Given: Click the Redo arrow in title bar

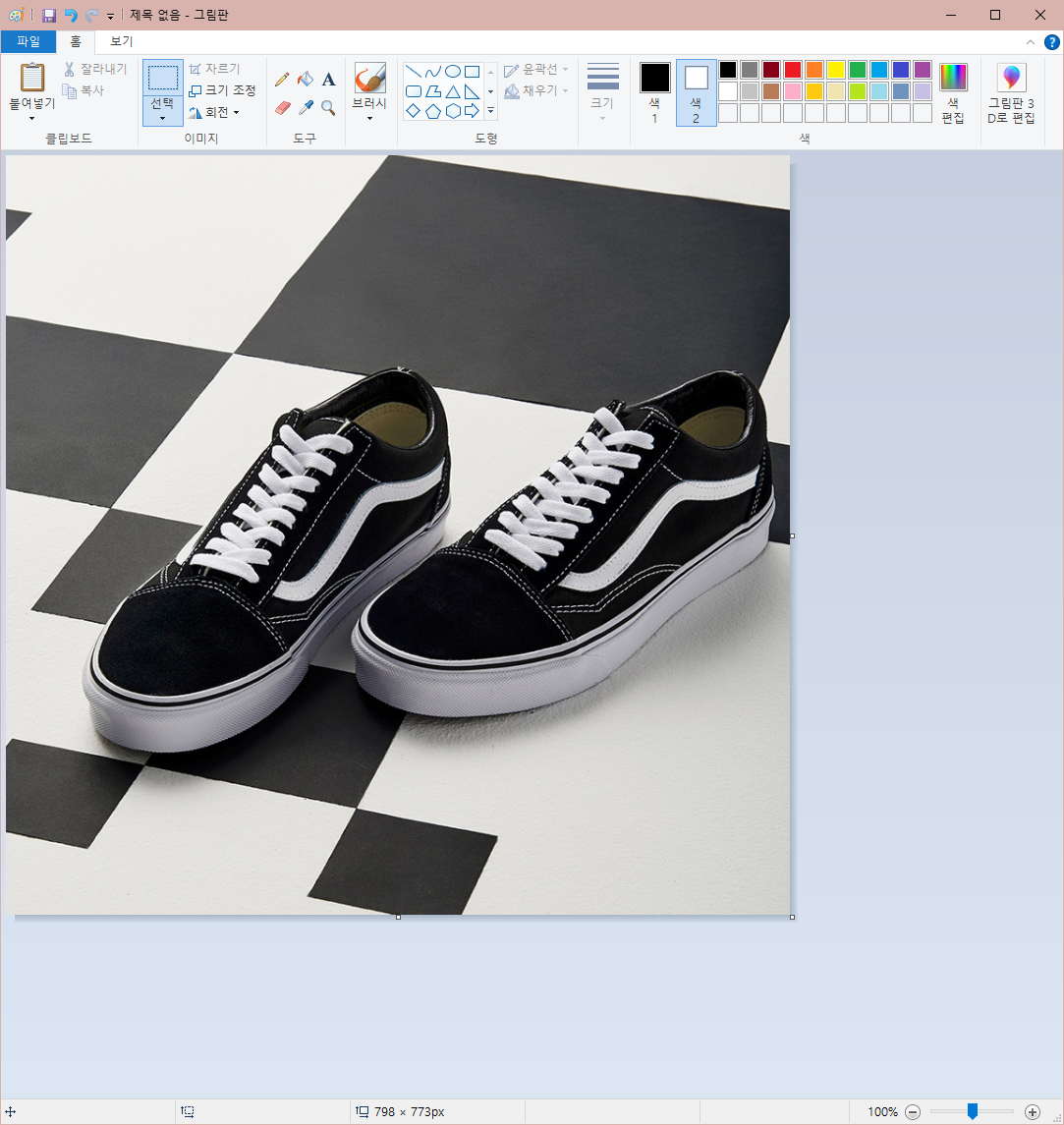Looking at the screenshot, I should pyautogui.click(x=91, y=15).
